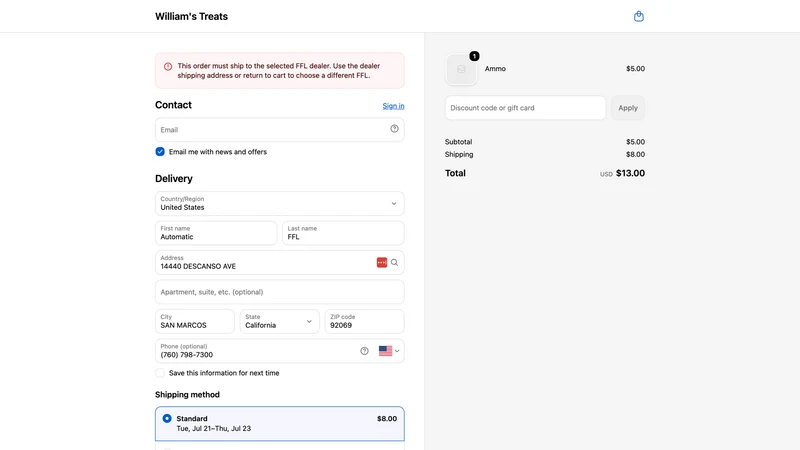
Task: Click the error alert icon in banner
Action: coord(168,66)
